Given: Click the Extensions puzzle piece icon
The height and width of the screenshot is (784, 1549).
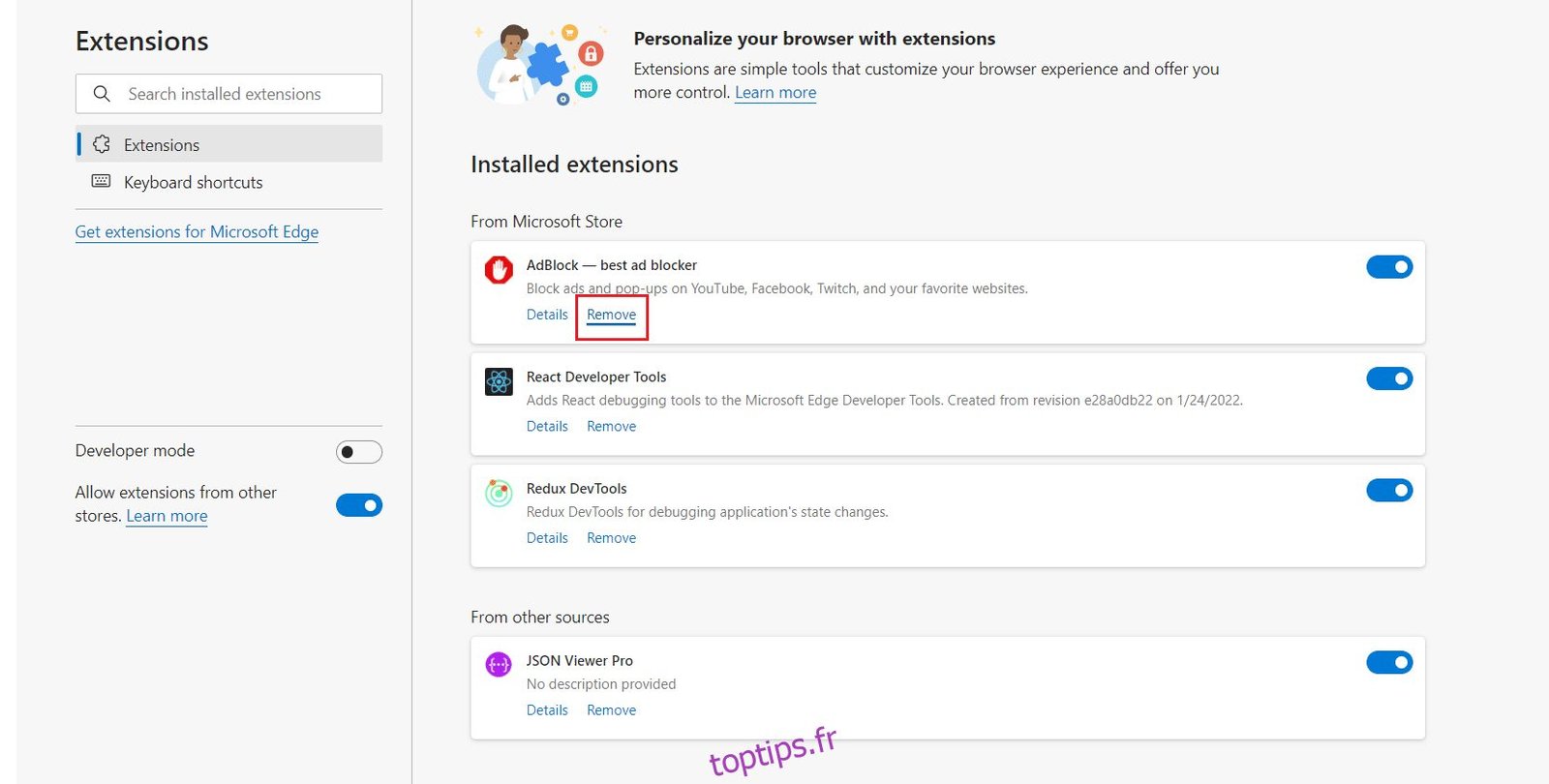Looking at the screenshot, I should (x=102, y=144).
